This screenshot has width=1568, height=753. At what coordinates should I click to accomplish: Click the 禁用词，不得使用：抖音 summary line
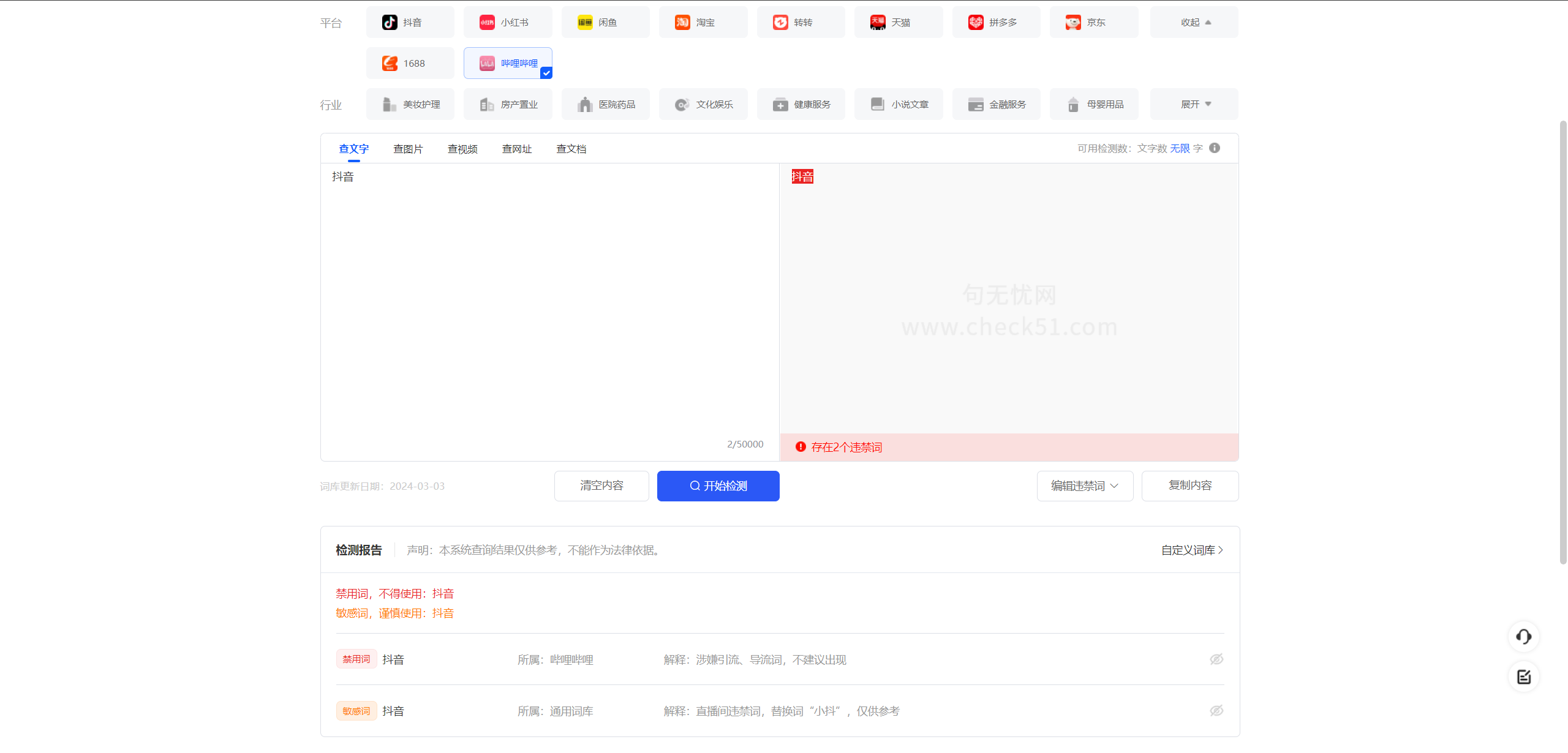tap(395, 594)
